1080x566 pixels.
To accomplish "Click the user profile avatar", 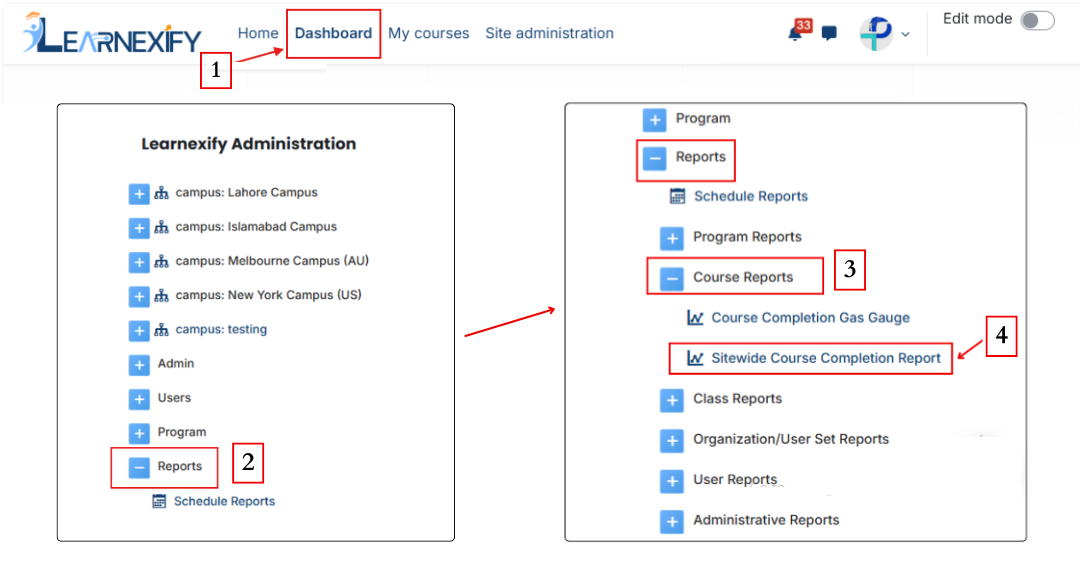I will (876, 33).
